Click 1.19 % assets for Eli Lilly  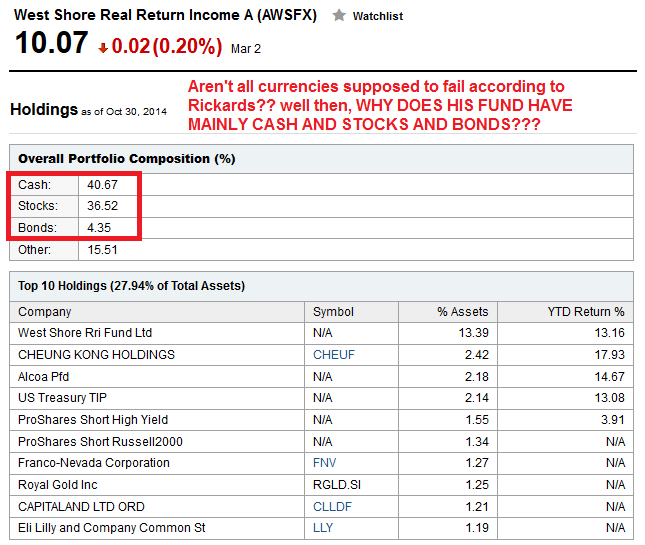pyautogui.click(x=477, y=528)
